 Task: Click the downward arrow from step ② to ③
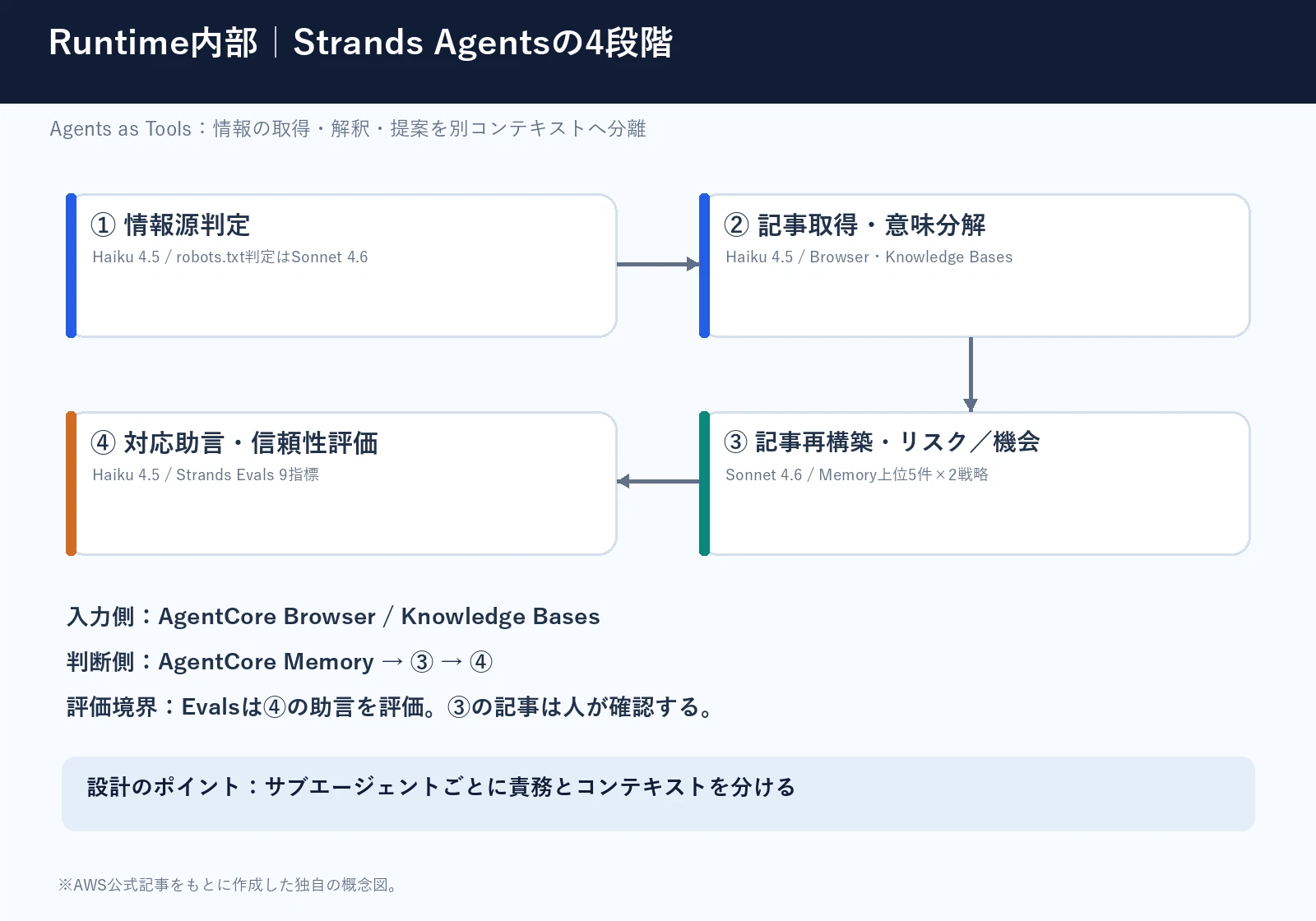(971, 374)
